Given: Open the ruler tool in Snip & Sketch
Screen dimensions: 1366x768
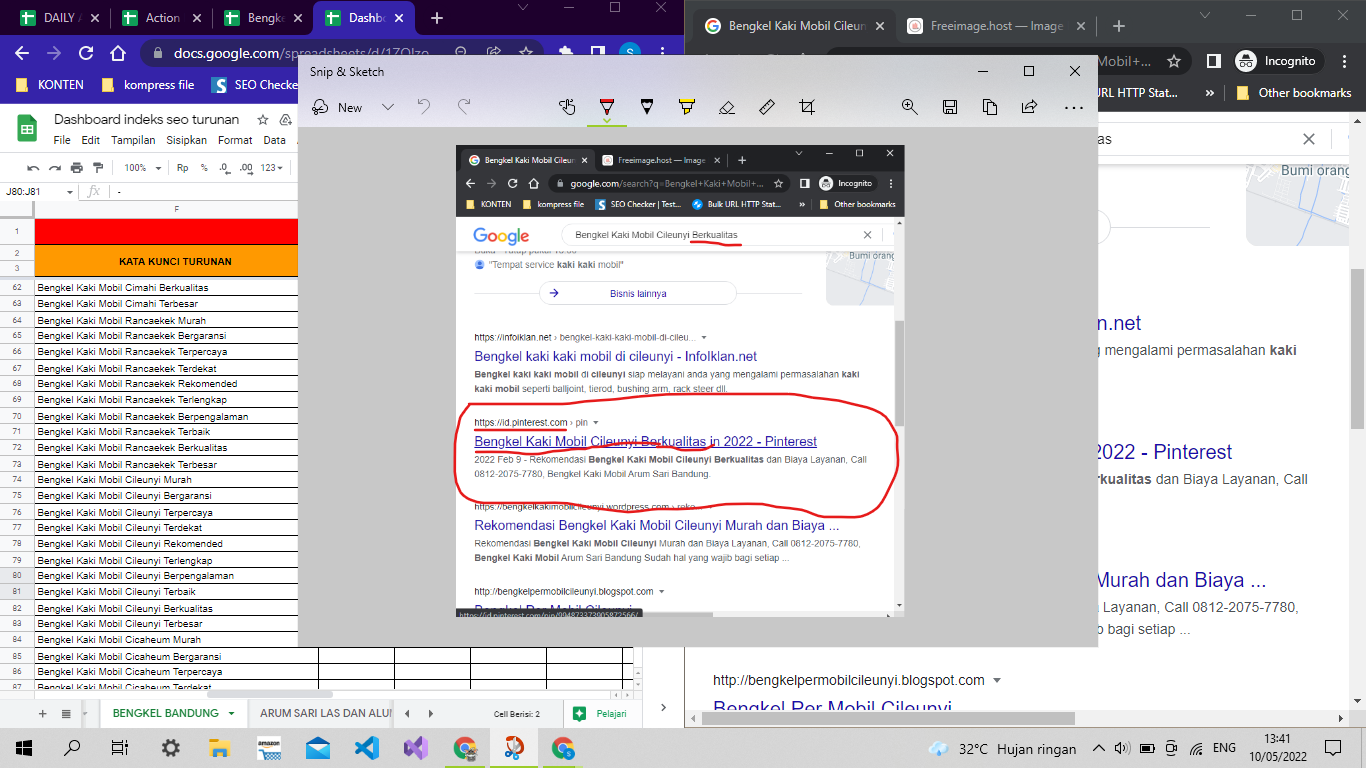Looking at the screenshot, I should [x=767, y=107].
